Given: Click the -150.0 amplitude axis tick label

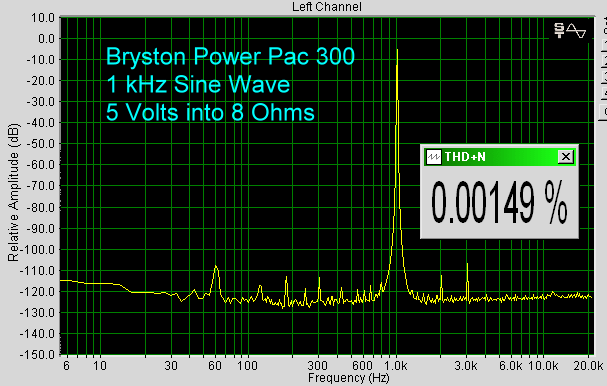Looking at the screenshot, I should [38, 355].
